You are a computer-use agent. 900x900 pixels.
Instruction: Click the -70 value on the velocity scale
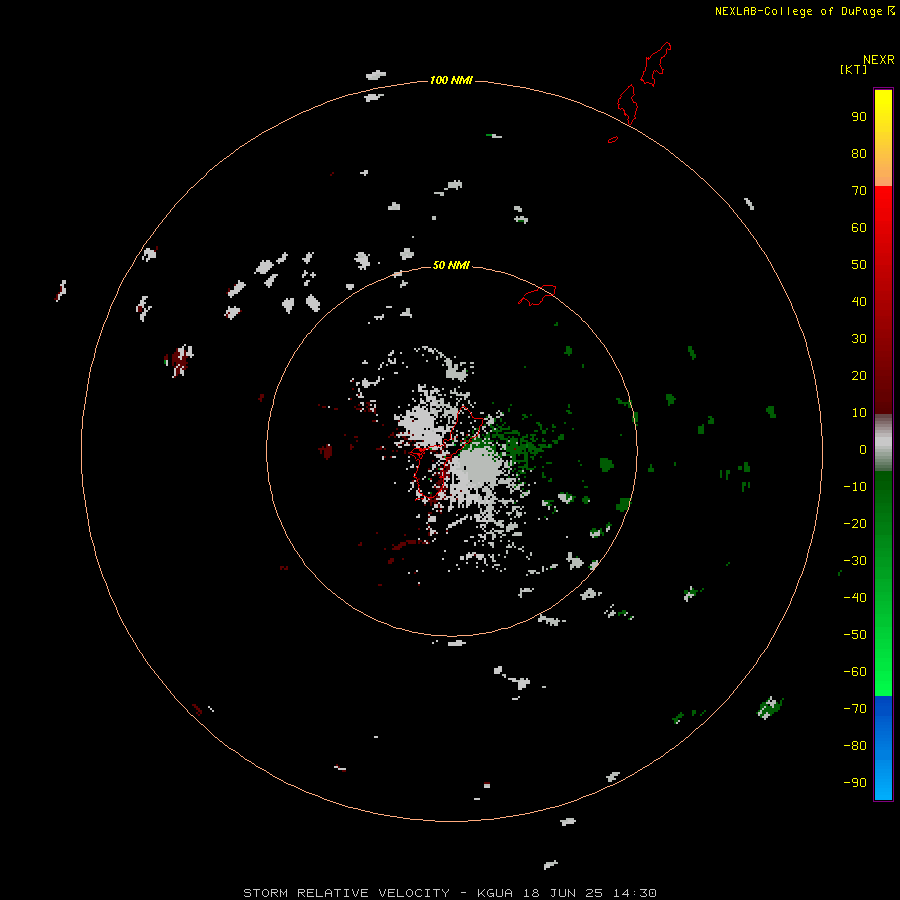tap(855, 709)
